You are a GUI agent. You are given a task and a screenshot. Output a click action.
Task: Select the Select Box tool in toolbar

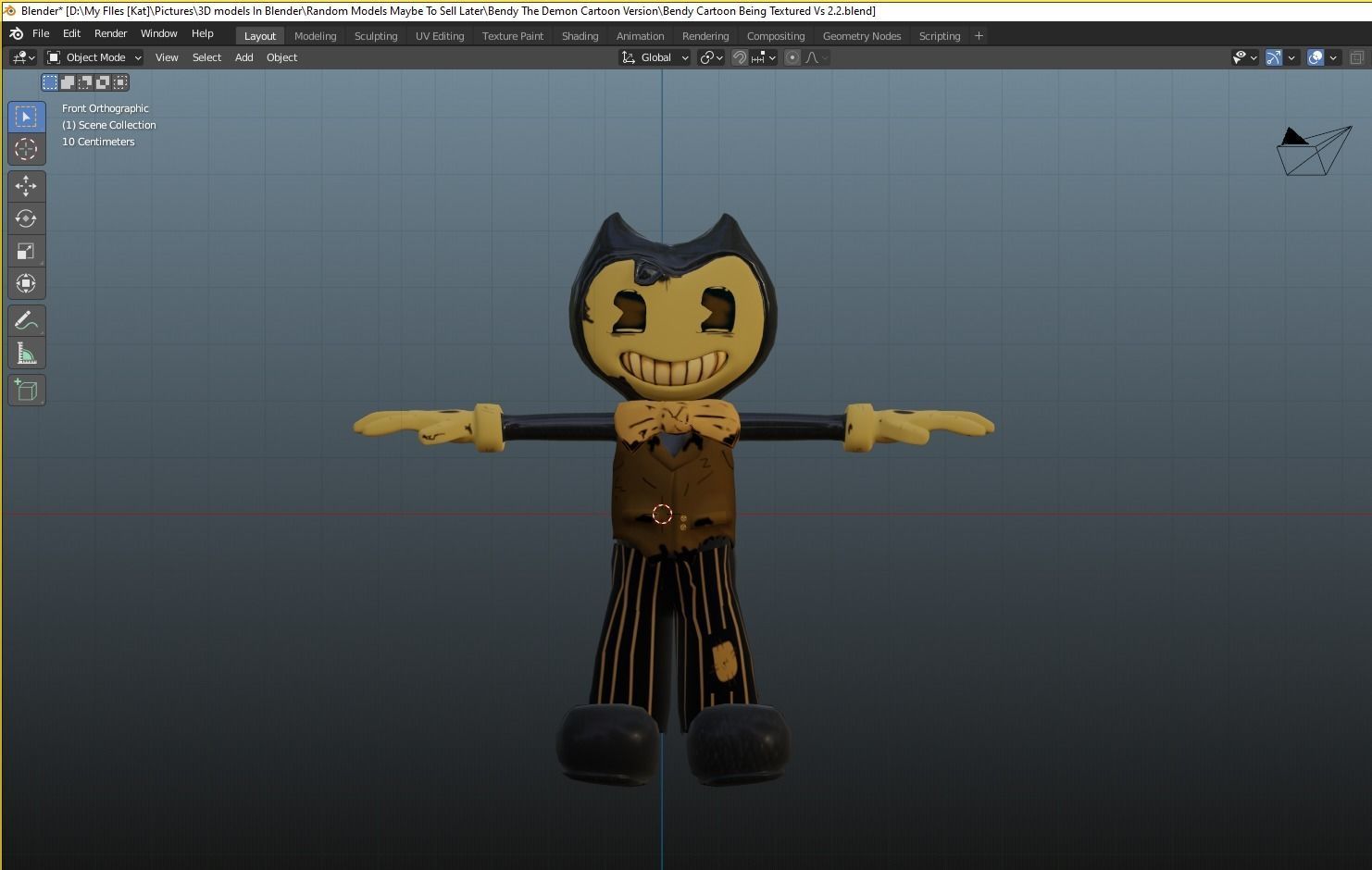click(26, 117)
